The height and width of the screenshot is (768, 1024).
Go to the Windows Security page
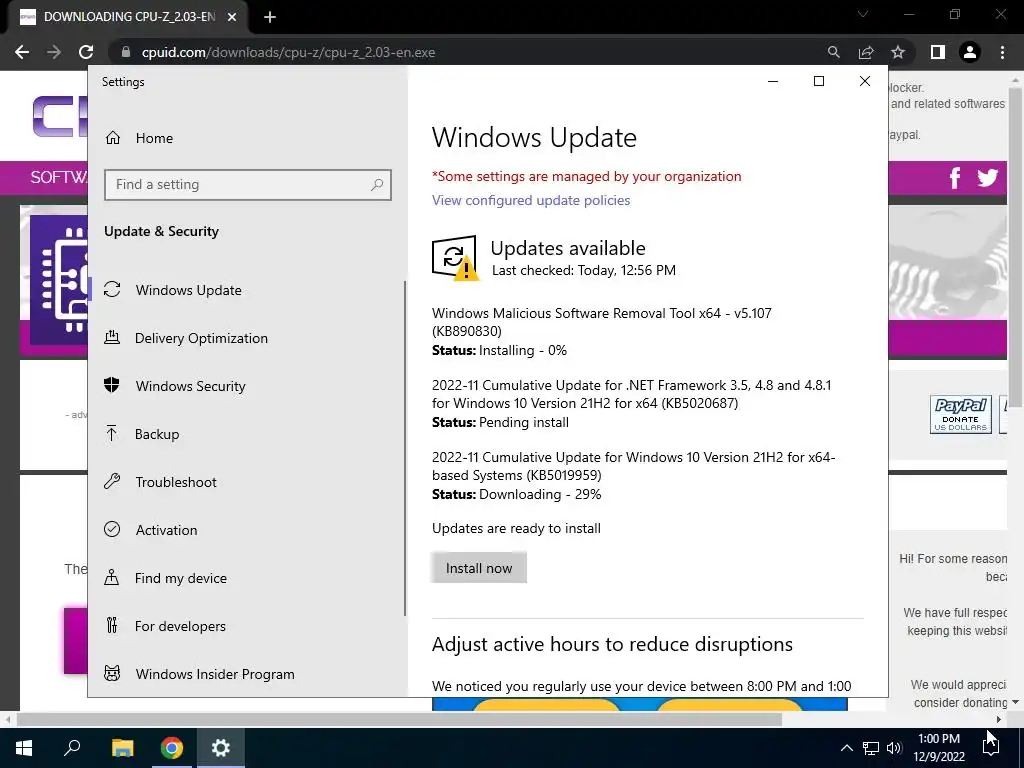[190, 386]
